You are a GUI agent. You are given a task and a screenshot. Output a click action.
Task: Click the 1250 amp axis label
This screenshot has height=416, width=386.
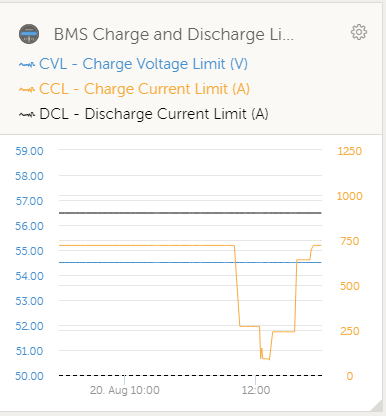[x=350, y=151]
